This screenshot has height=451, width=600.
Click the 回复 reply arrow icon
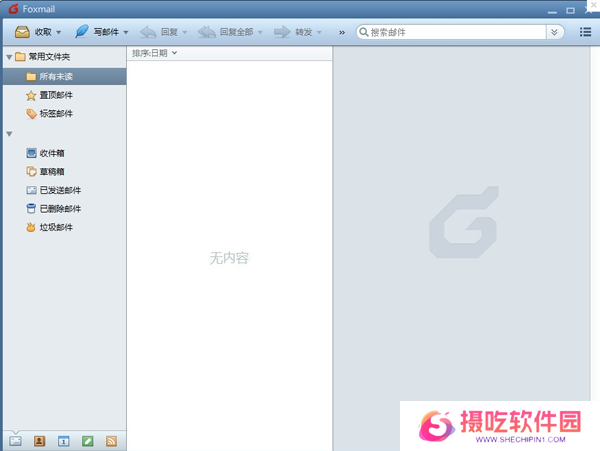[x=148, y=32]
